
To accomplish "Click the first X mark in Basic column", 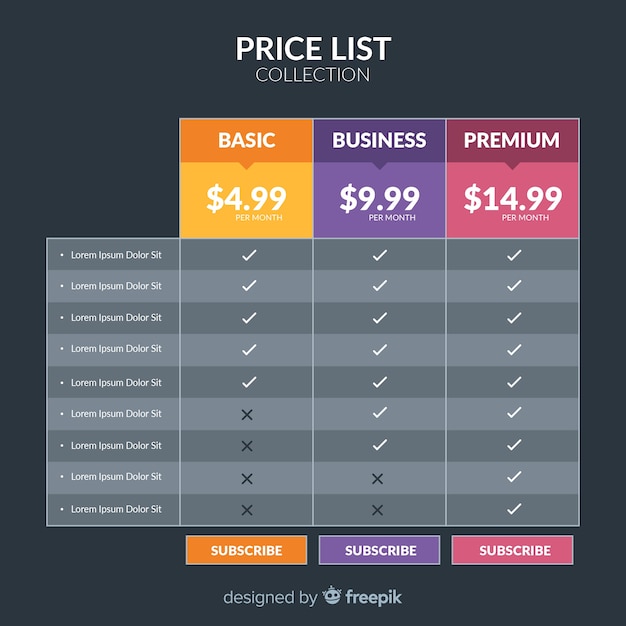I will pyautogui.click(x=247, y=415).
